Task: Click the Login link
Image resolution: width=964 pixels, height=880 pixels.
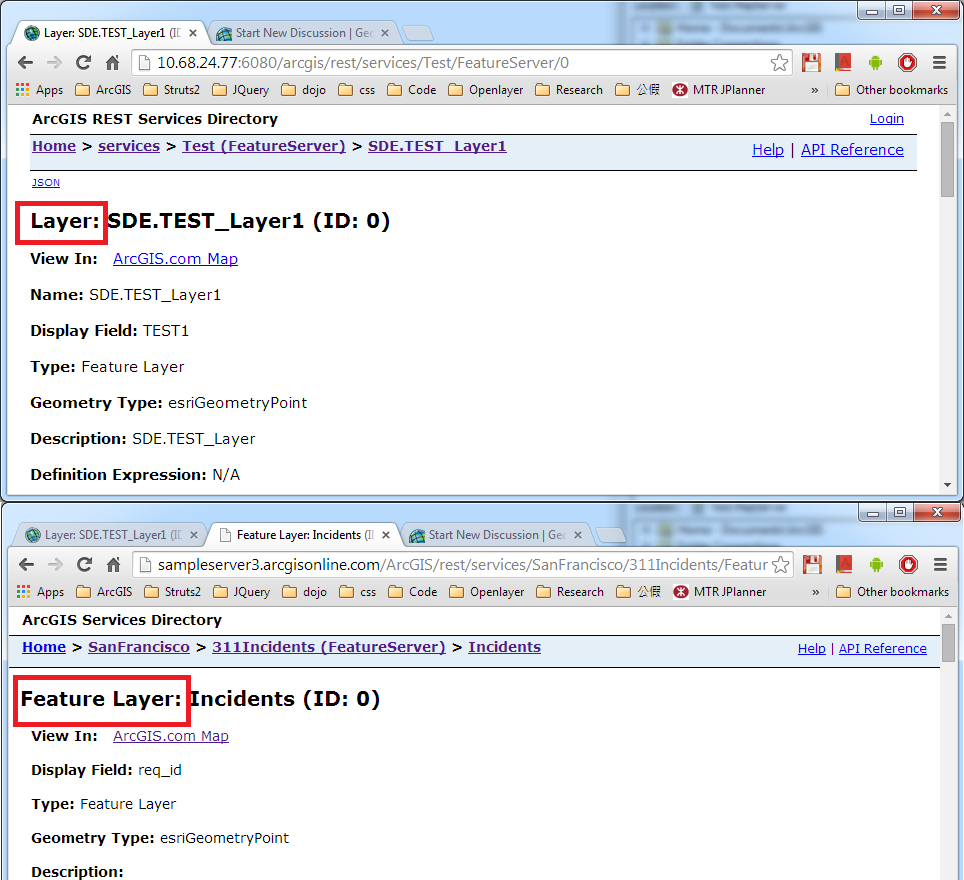Action: coord(887,119)
